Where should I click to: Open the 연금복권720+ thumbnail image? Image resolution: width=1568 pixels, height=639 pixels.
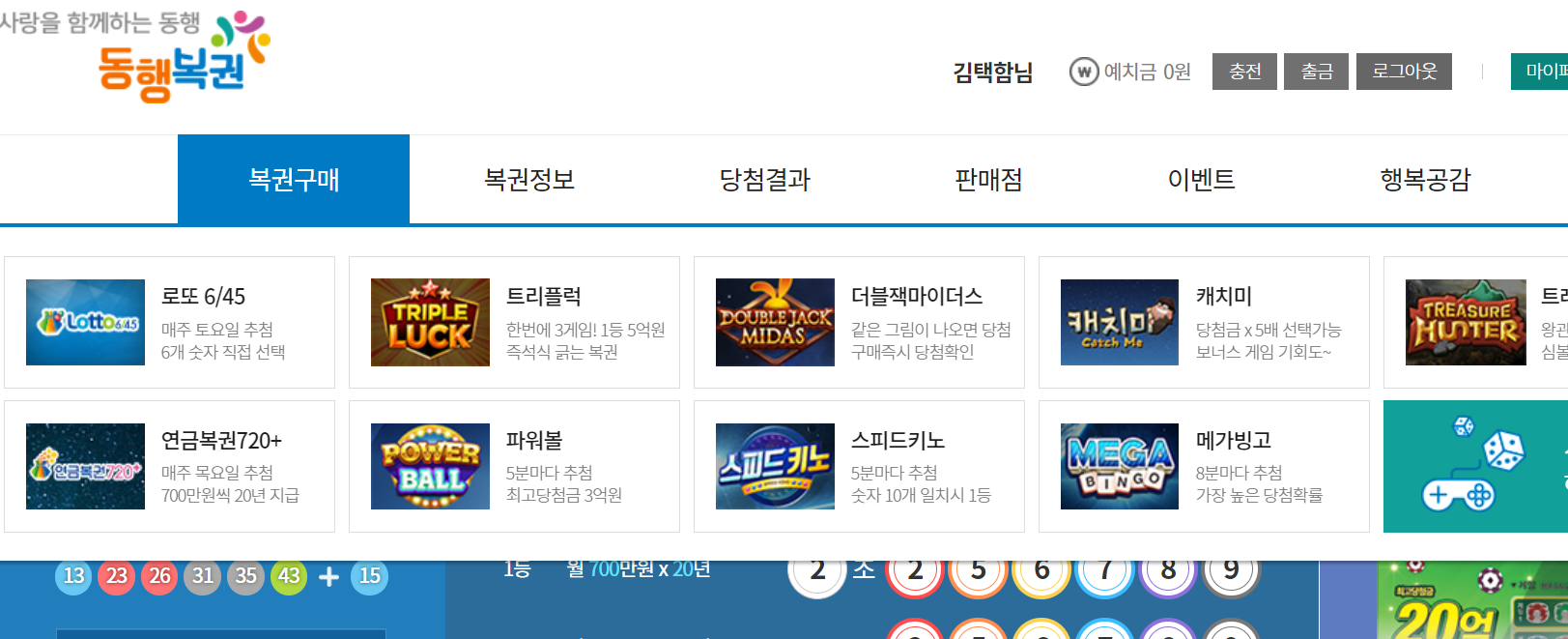point(85,466)
